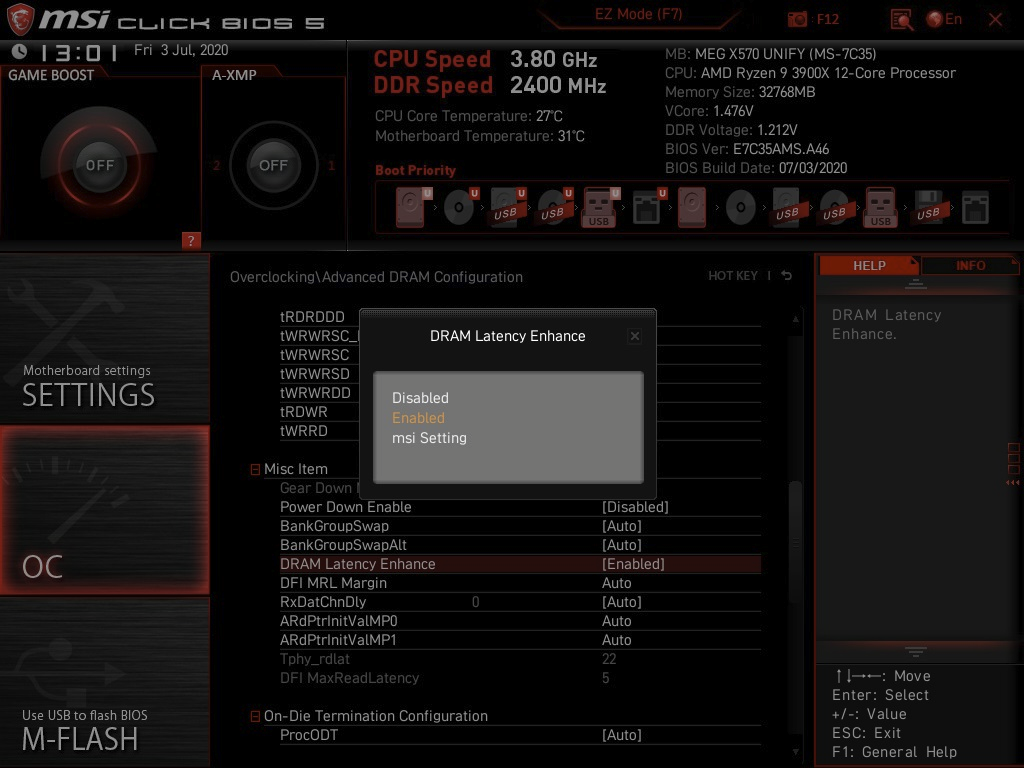The height and width of the screenshot is (768, 1024).
Task: Open DRAM Latency Enhance [Enabled] row
Action: pyautogui.click(x=519, y=564)
